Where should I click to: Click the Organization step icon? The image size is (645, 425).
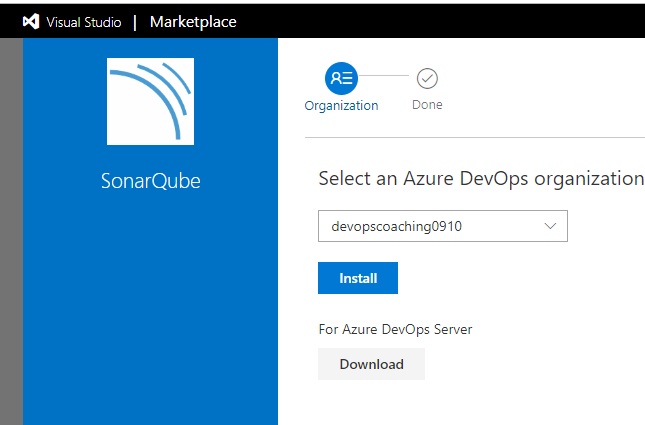click(x=341, y=77)
